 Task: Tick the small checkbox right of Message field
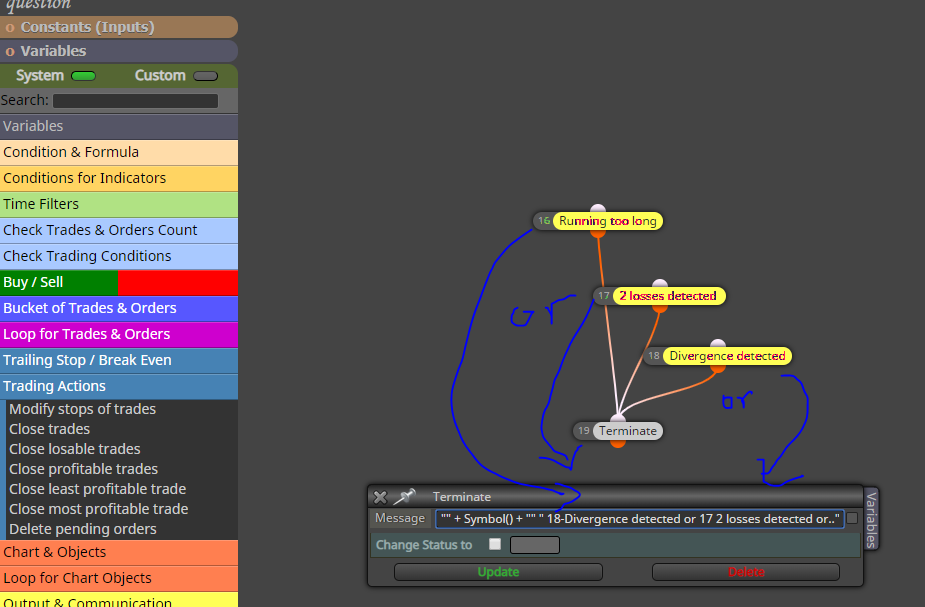point(852,519)
